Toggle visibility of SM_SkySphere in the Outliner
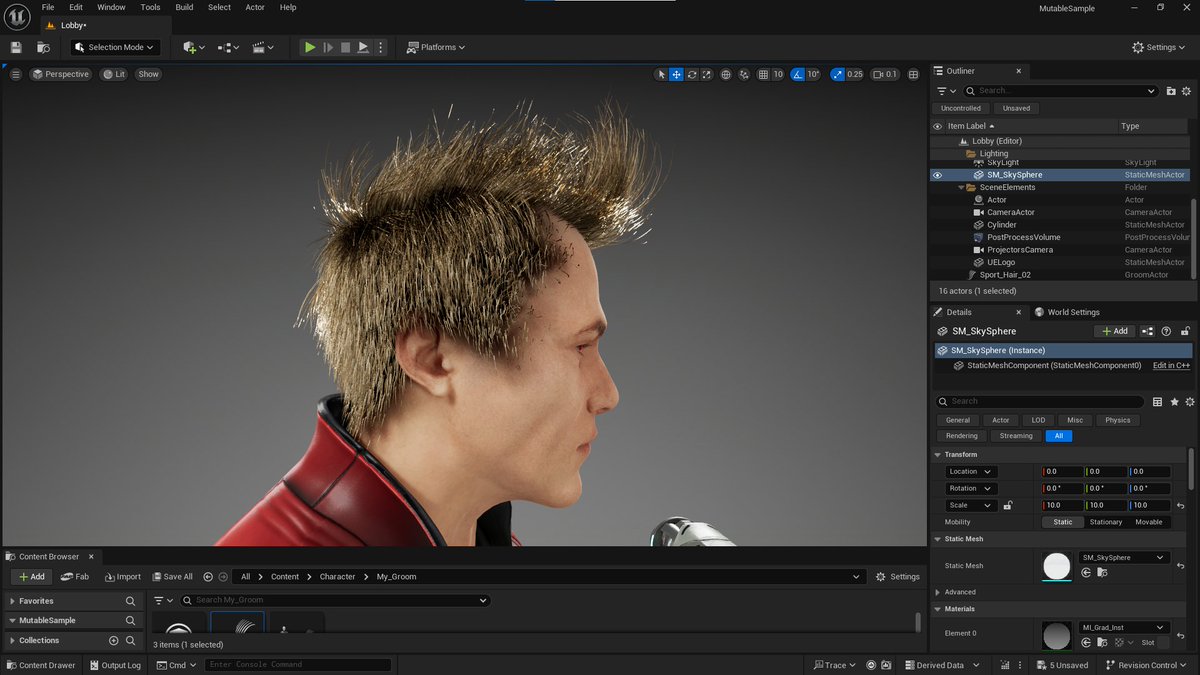 938,175
